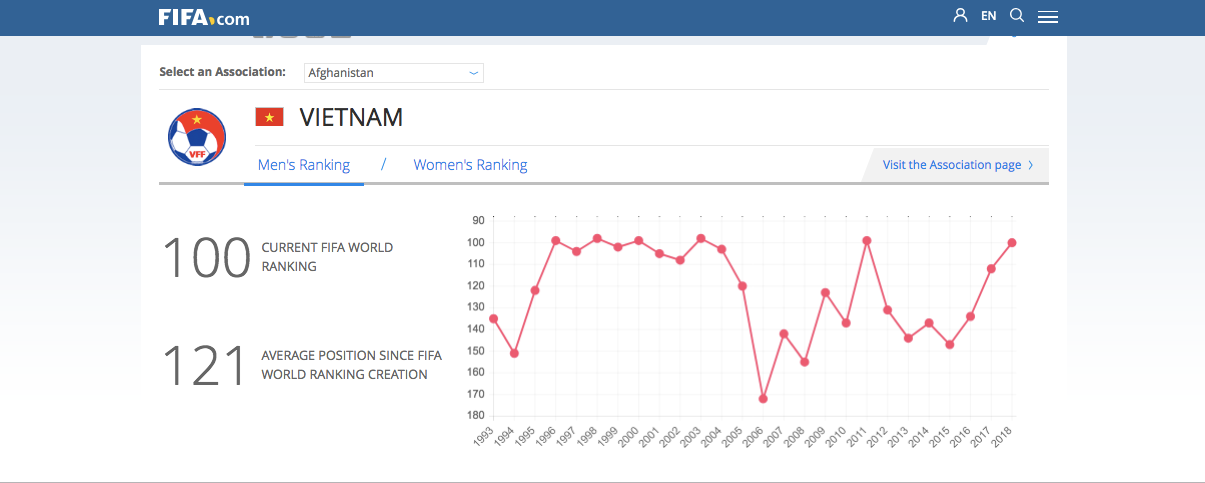Open the hamburger menu icon
1205x483 pixels.
1048,17
